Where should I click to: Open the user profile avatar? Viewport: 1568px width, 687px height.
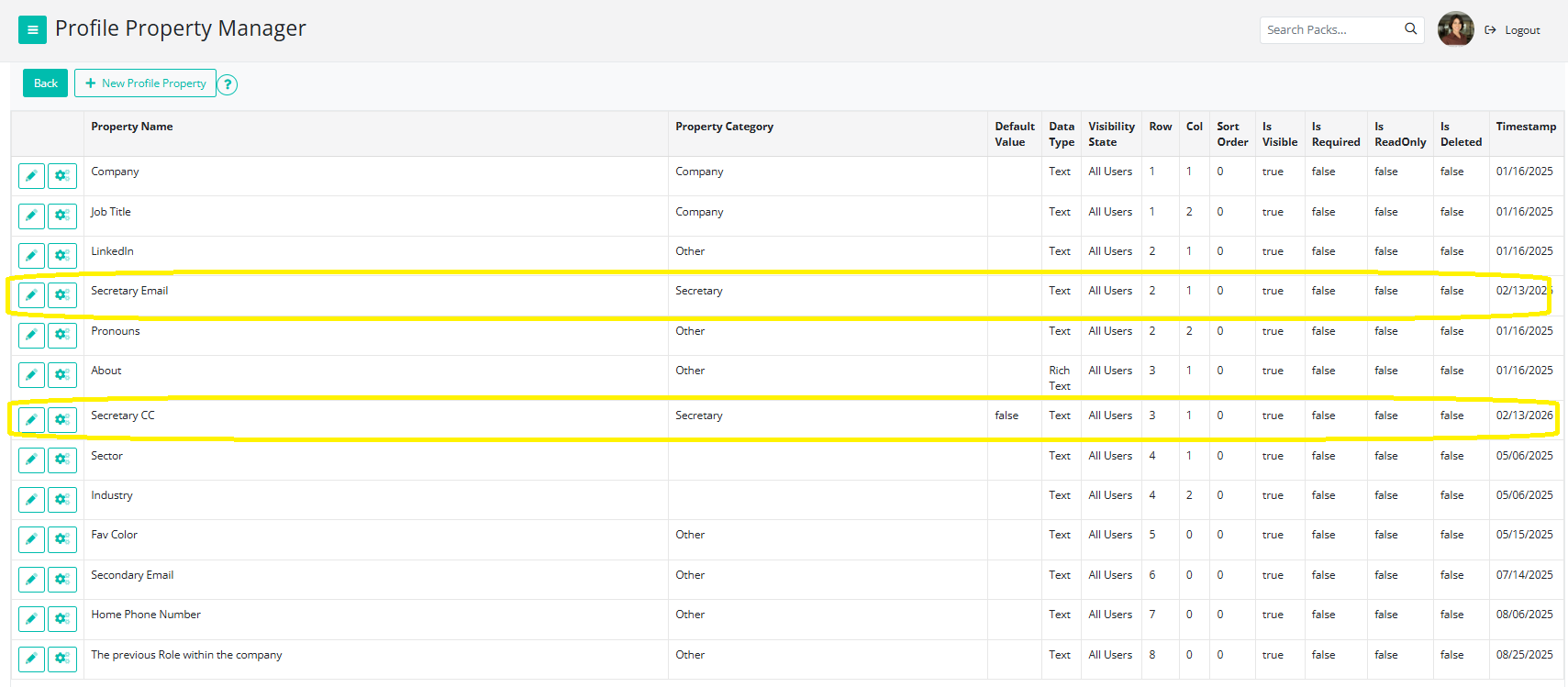1455,29
